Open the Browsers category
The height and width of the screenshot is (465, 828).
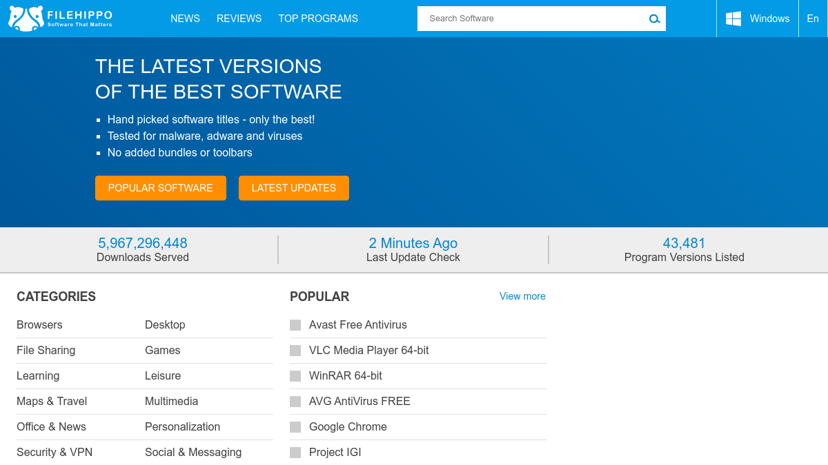point(40,325)
